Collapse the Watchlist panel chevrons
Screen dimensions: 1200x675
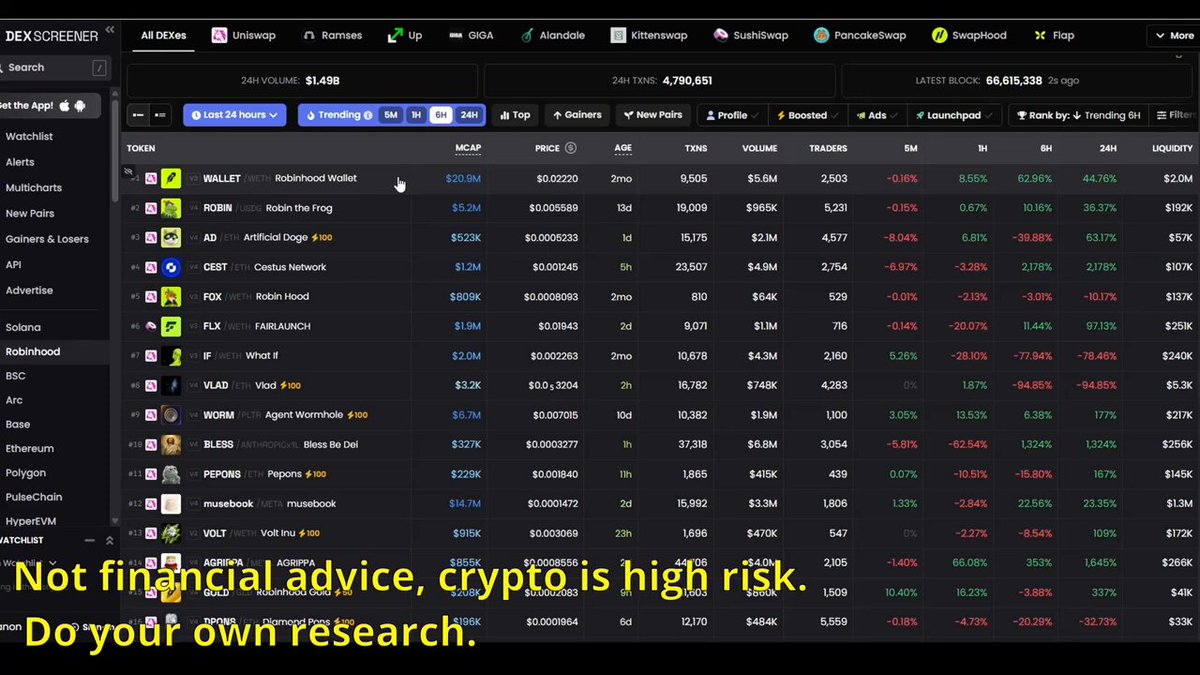tap(109, 540)
